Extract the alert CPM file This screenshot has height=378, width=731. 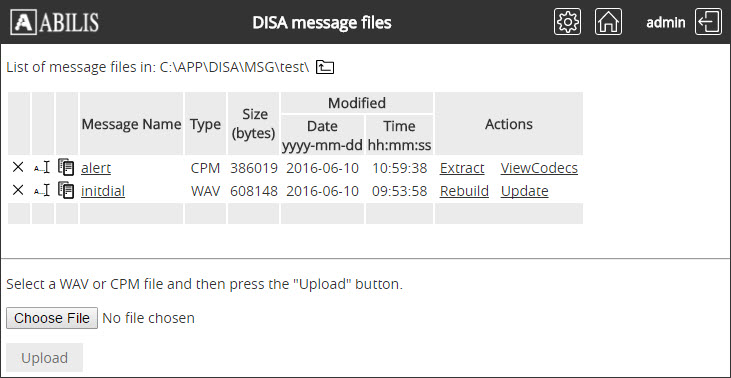point(462,168)
